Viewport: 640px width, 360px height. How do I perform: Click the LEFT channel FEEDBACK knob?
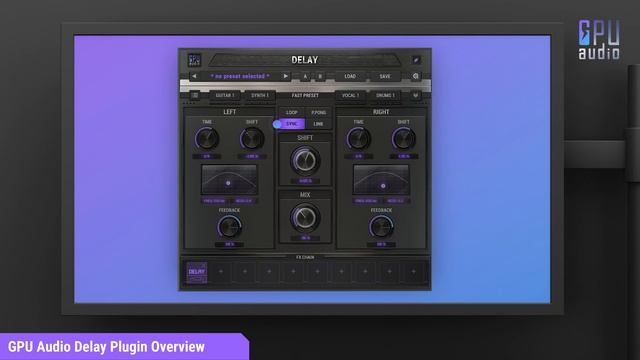(229, 227)
